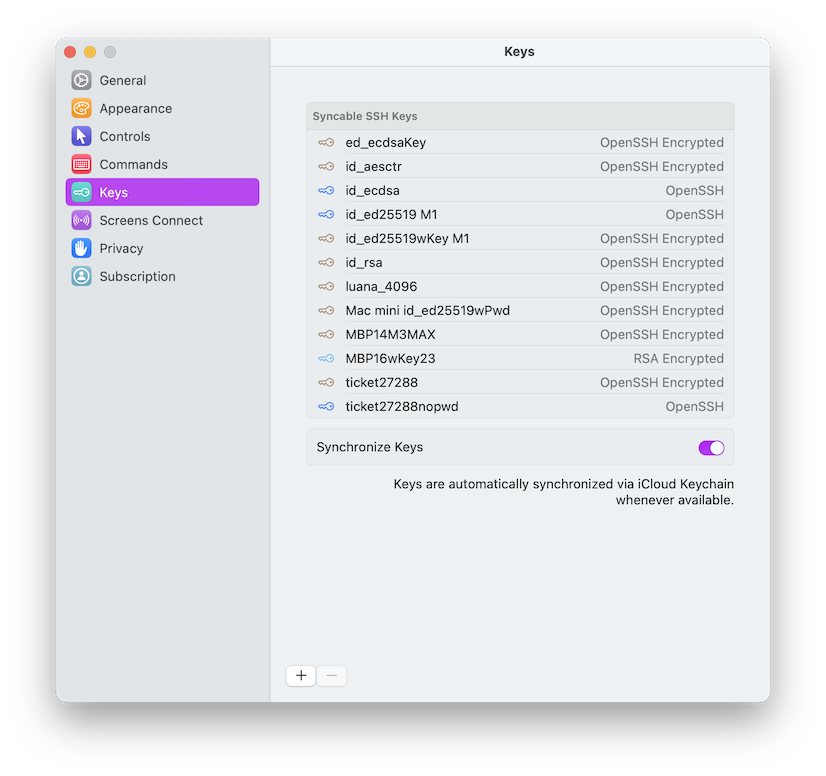The width and height of the screenshot is (826, 776).
Task: Select the id_ed25519wKey M1 key name
Action: click(407, 239)
